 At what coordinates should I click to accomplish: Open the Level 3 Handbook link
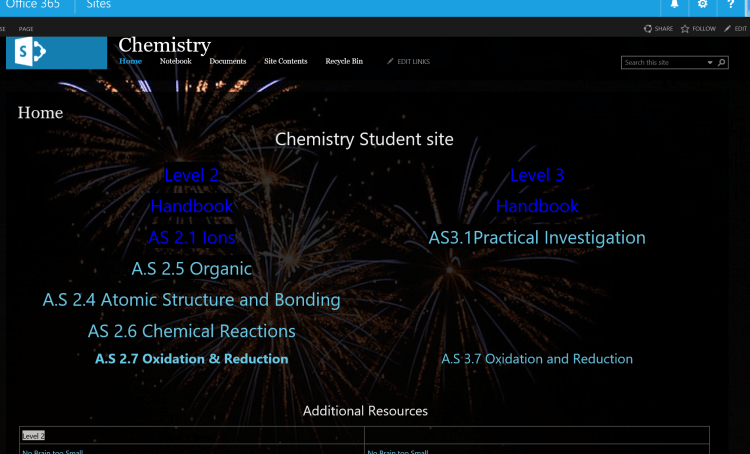tap(537, 206)
